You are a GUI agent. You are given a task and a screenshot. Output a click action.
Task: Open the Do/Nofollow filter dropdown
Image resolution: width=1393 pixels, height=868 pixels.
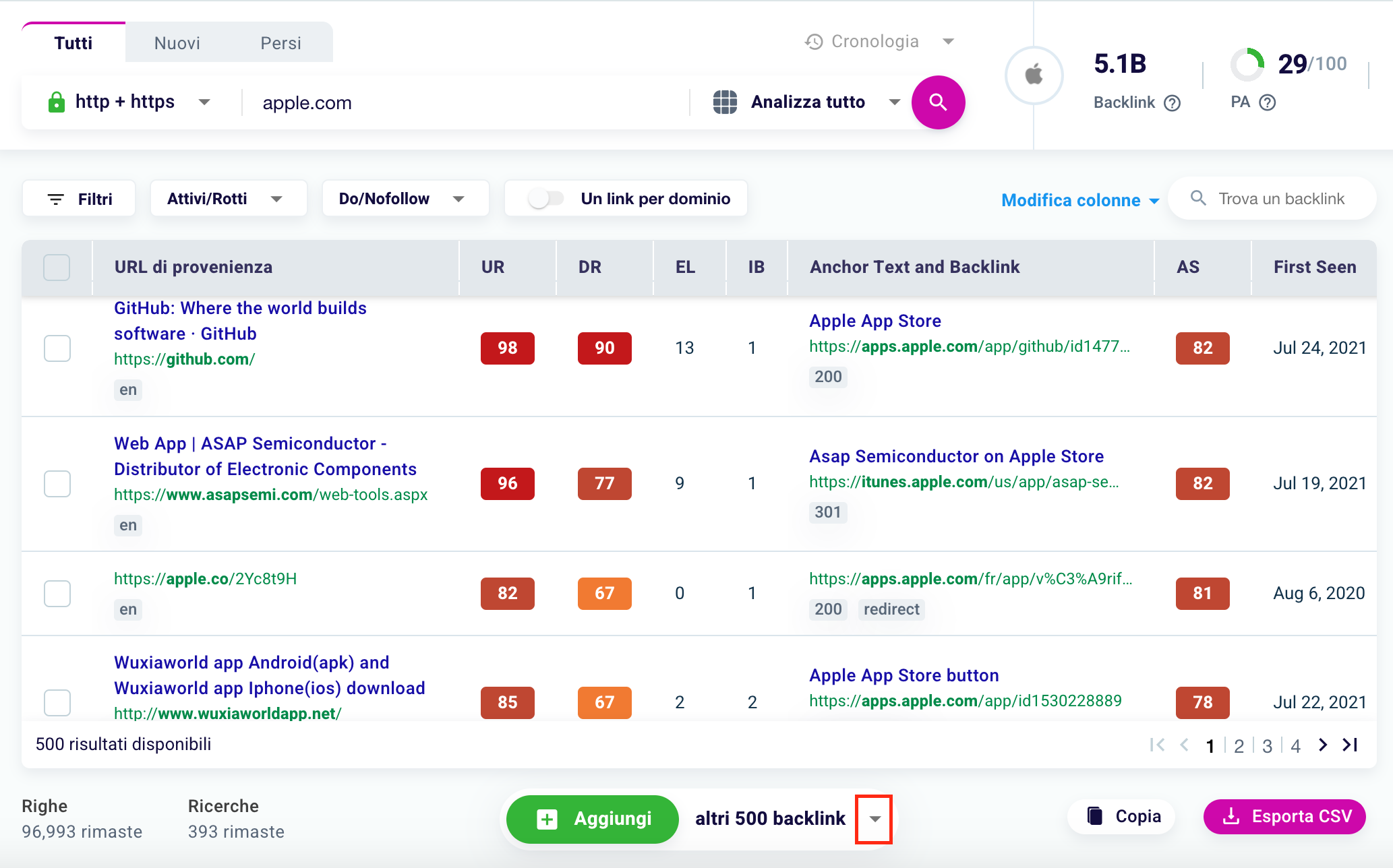tap(405, 199)
